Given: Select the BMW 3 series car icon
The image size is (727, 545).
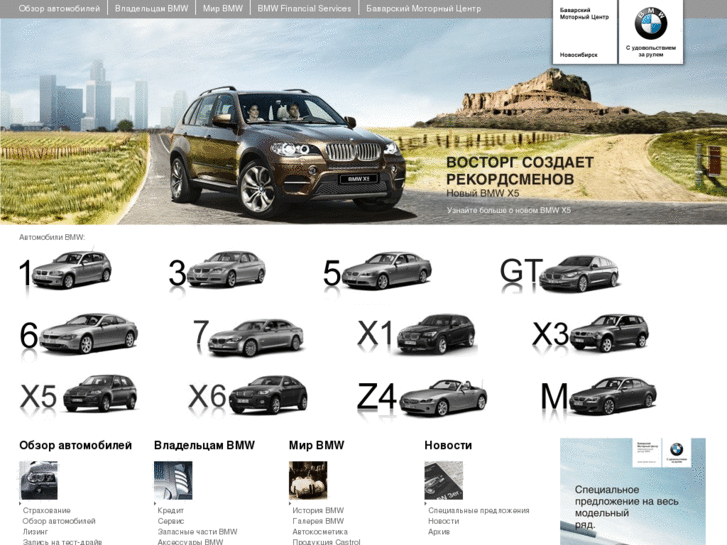Looking at the screenshot, I should coord(217,270).
